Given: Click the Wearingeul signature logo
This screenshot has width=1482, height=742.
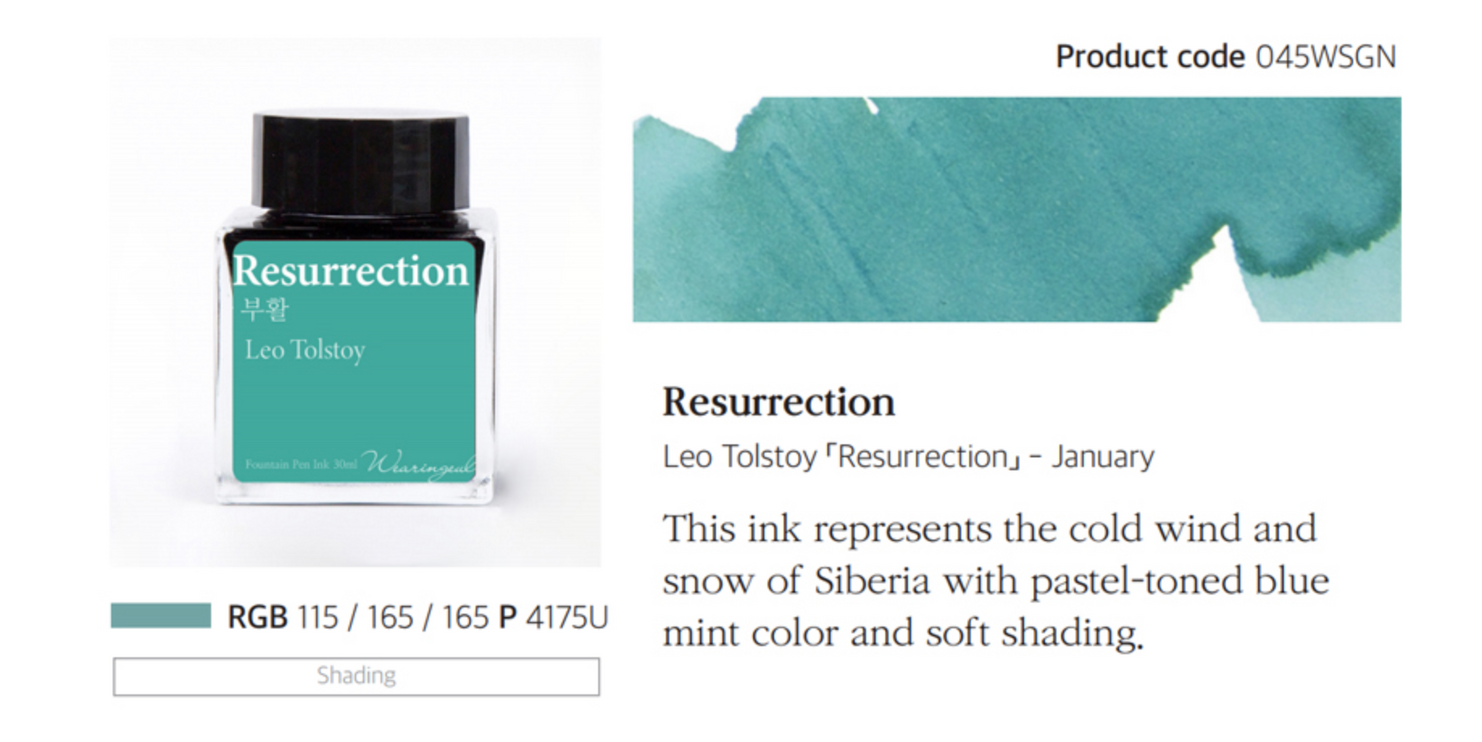Looking at the screenshot, I should pos(418,465).
